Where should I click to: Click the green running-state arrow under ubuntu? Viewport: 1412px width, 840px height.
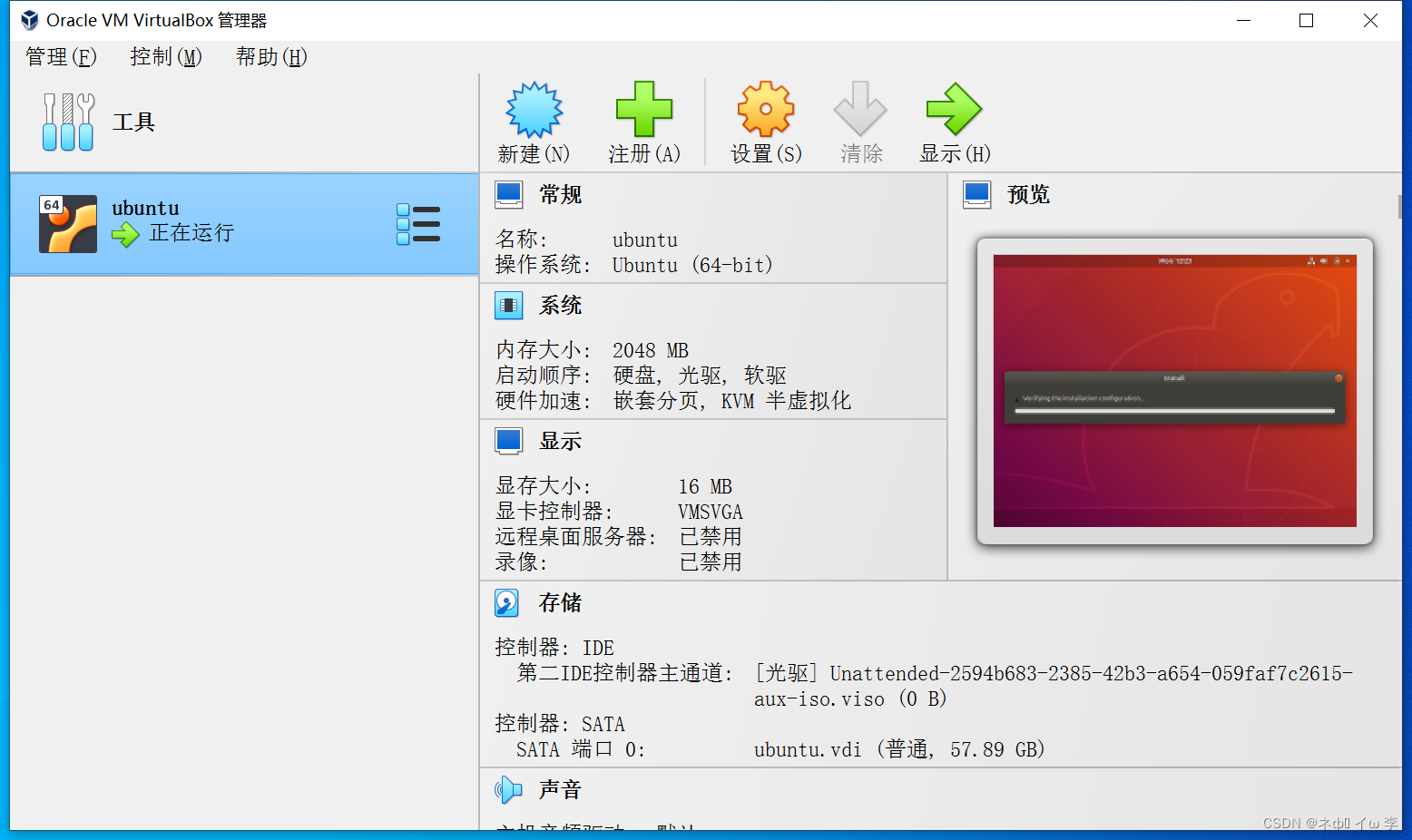coord(125,235)
